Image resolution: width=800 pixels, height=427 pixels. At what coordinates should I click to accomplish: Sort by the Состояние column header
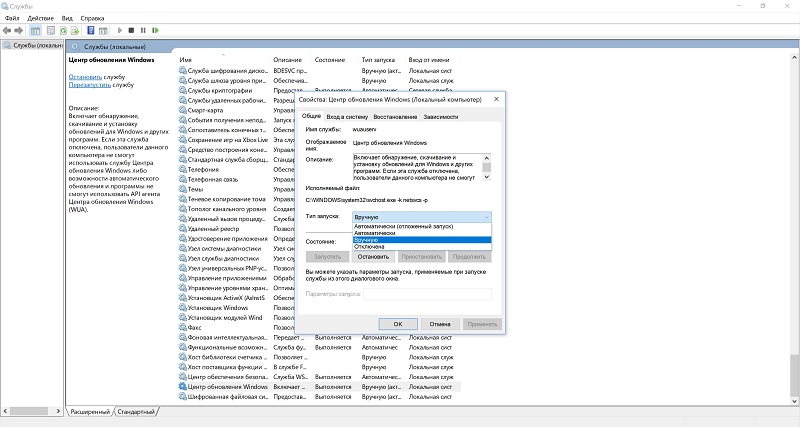(x=330, y=60)
